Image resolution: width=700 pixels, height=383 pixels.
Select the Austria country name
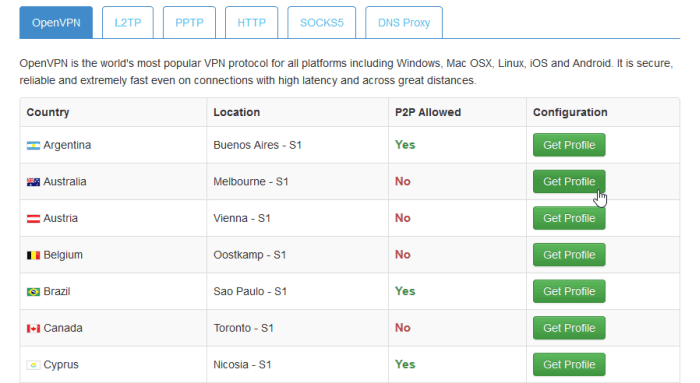click(x=60, y=218)
